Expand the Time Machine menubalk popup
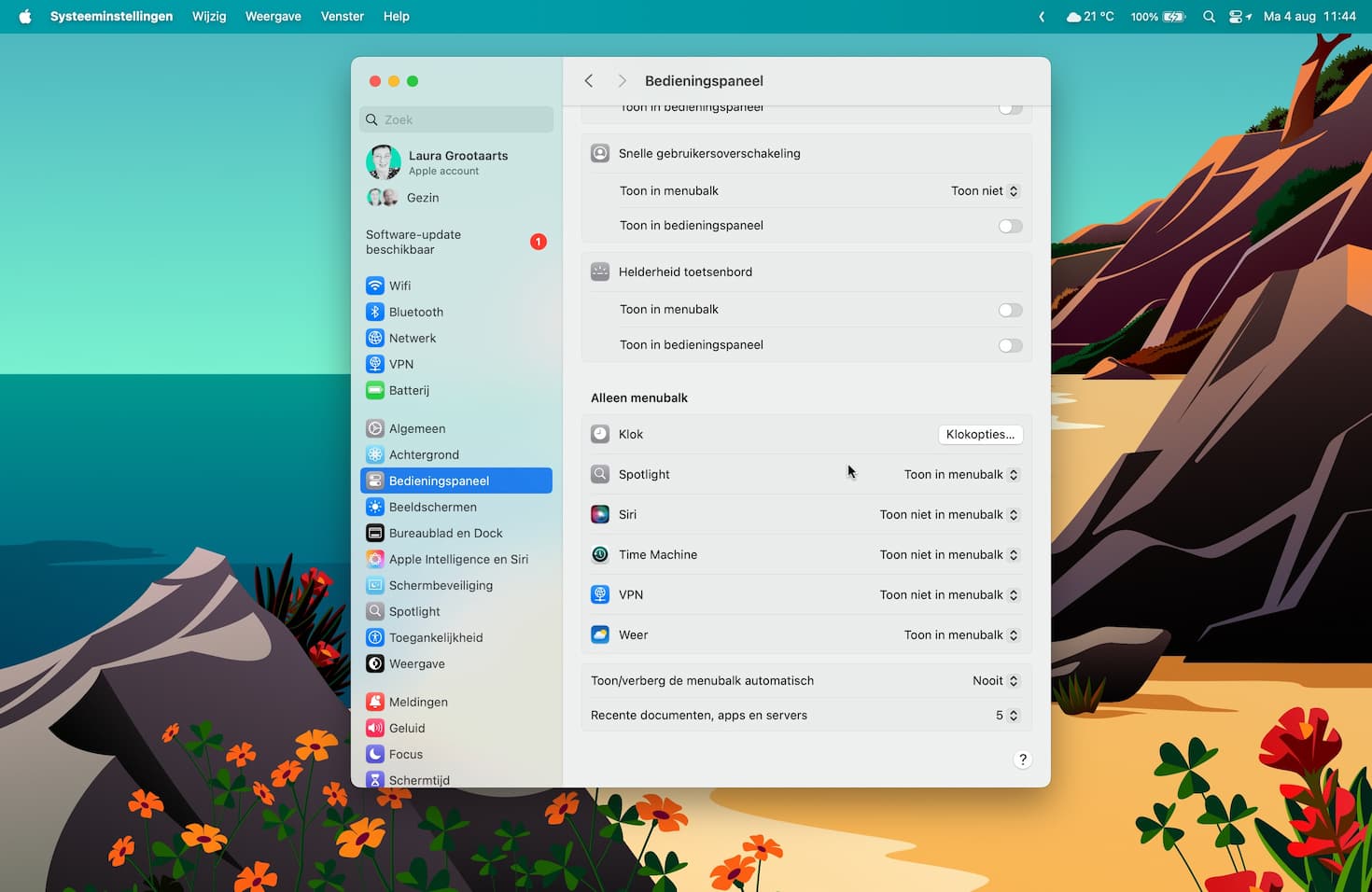Viewport: 1372px width, 892px height. click(x=949, y=555)
